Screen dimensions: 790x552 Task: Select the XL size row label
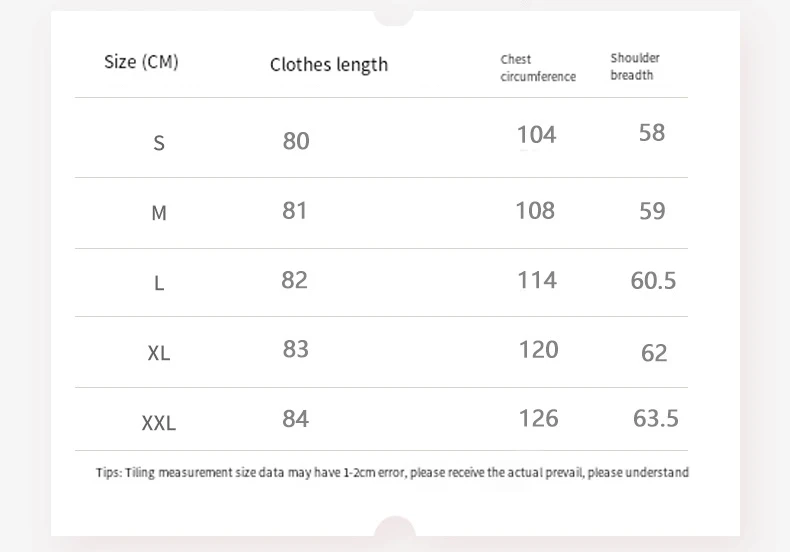tap(158, 353)
